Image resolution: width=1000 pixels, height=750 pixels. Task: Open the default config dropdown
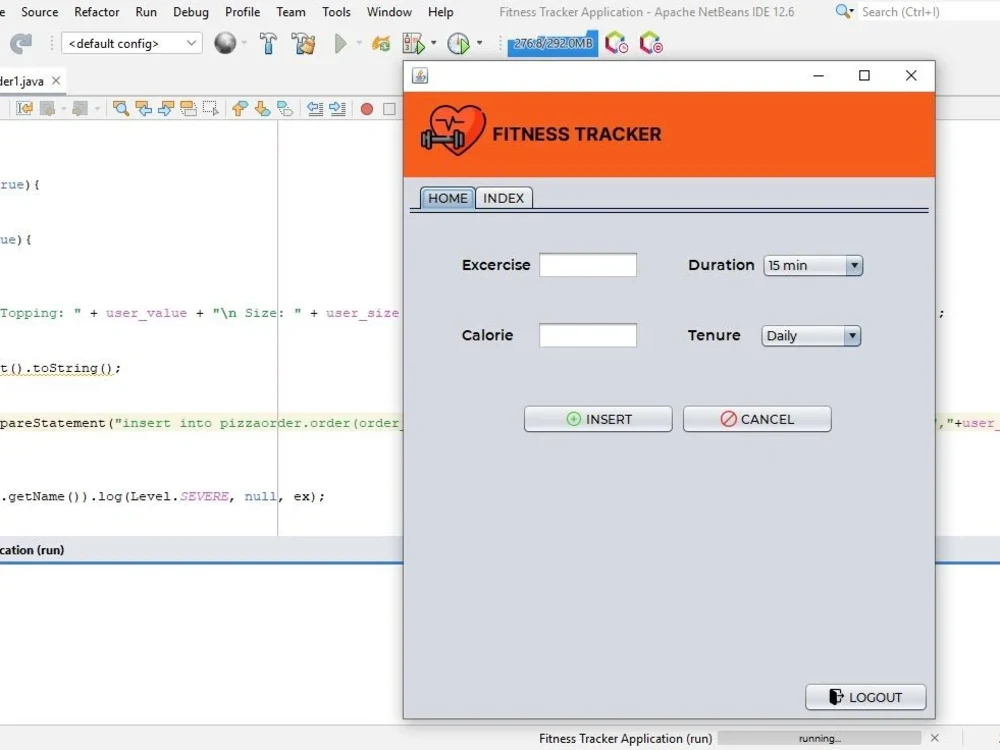click(x=132, y=43)
